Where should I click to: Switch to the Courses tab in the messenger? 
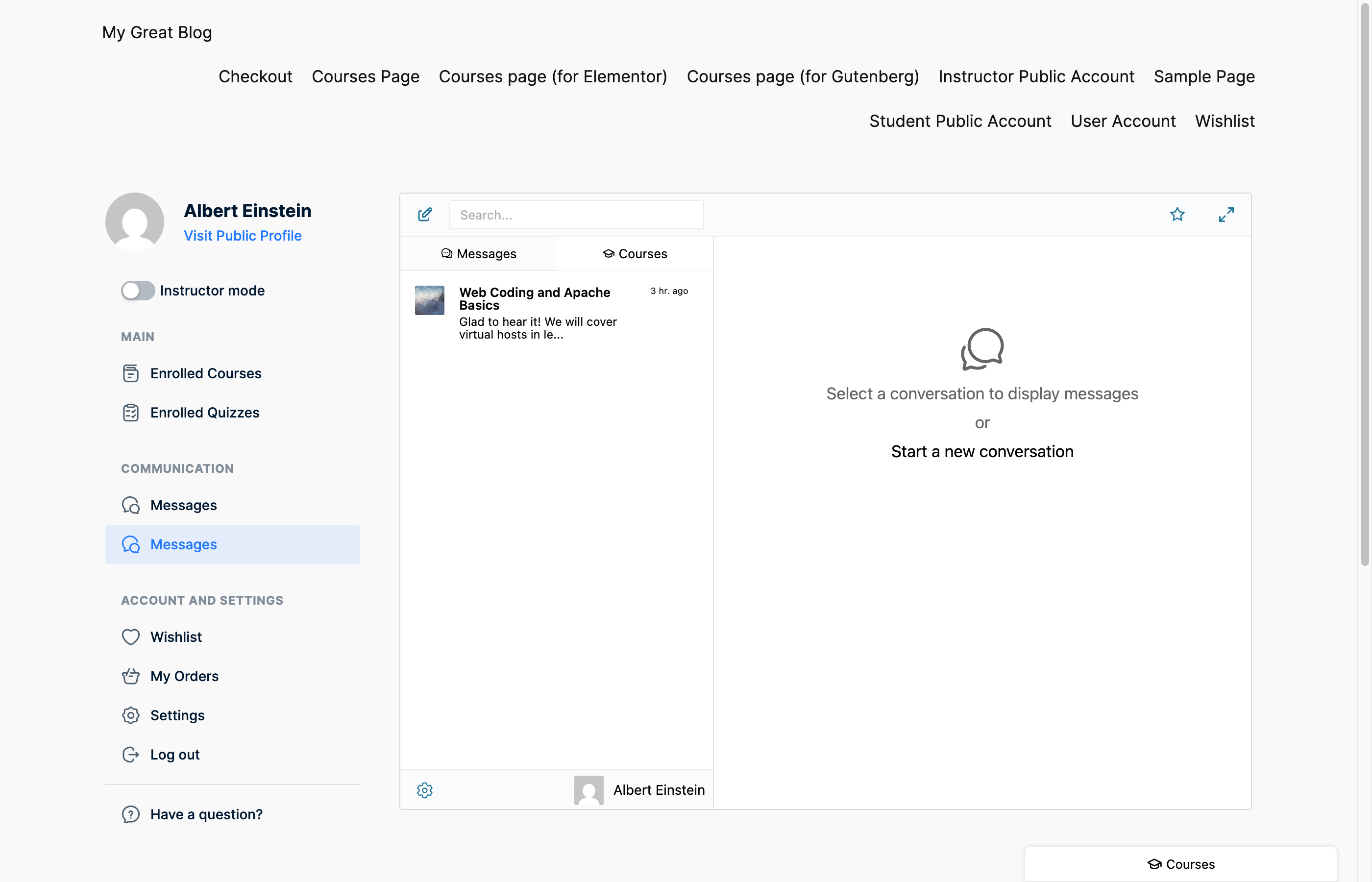point(635,254)
